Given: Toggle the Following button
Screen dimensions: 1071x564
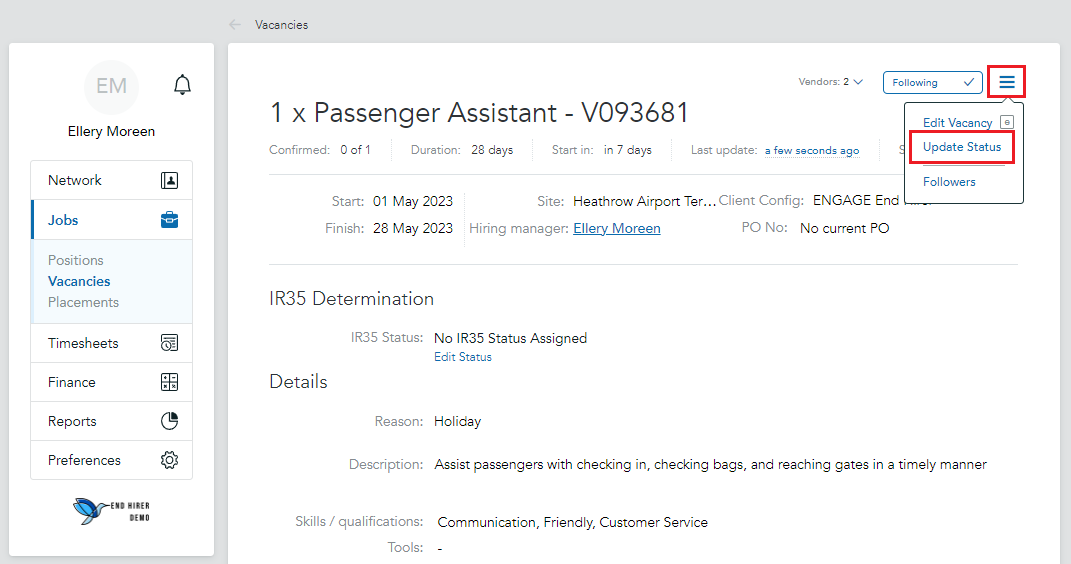Looking at the screenshot, I should pos(932,83).
